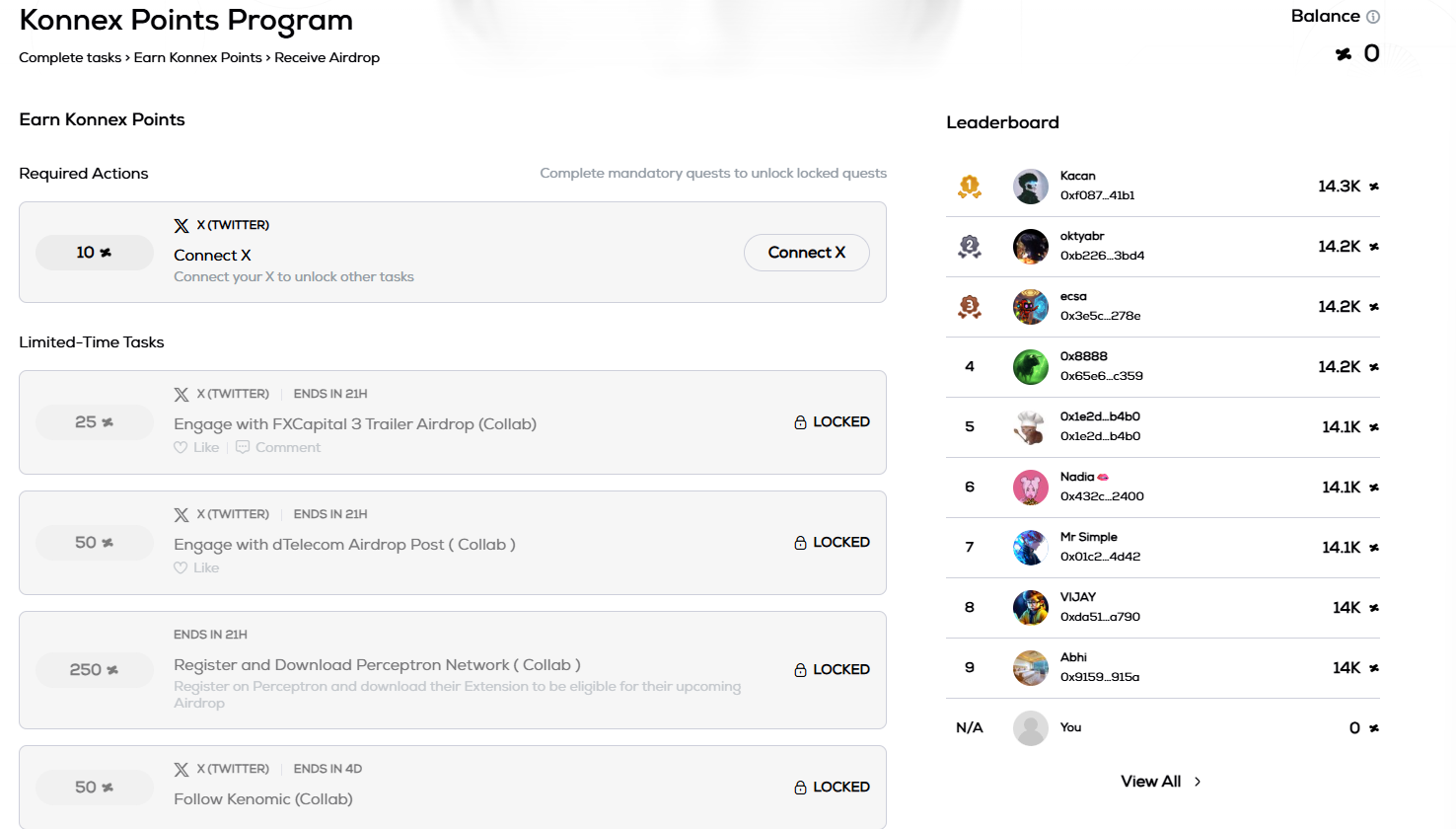Image resolution: width=1456 pixels, height=829 pixels.
Task: Click lock icon on FXCapital task
Action: coord(800,422)
